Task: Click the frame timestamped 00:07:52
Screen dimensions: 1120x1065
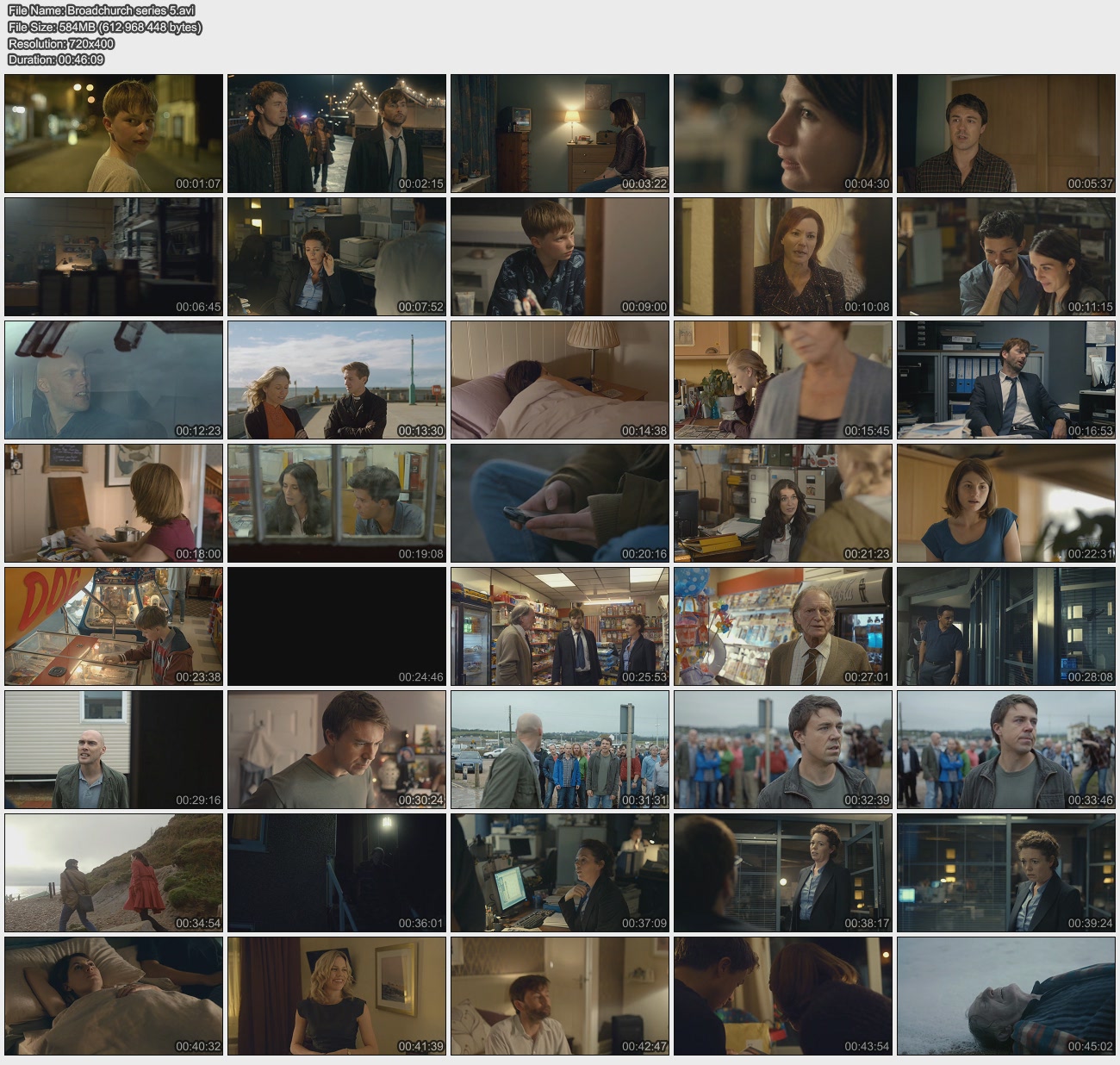Action: 337,257
